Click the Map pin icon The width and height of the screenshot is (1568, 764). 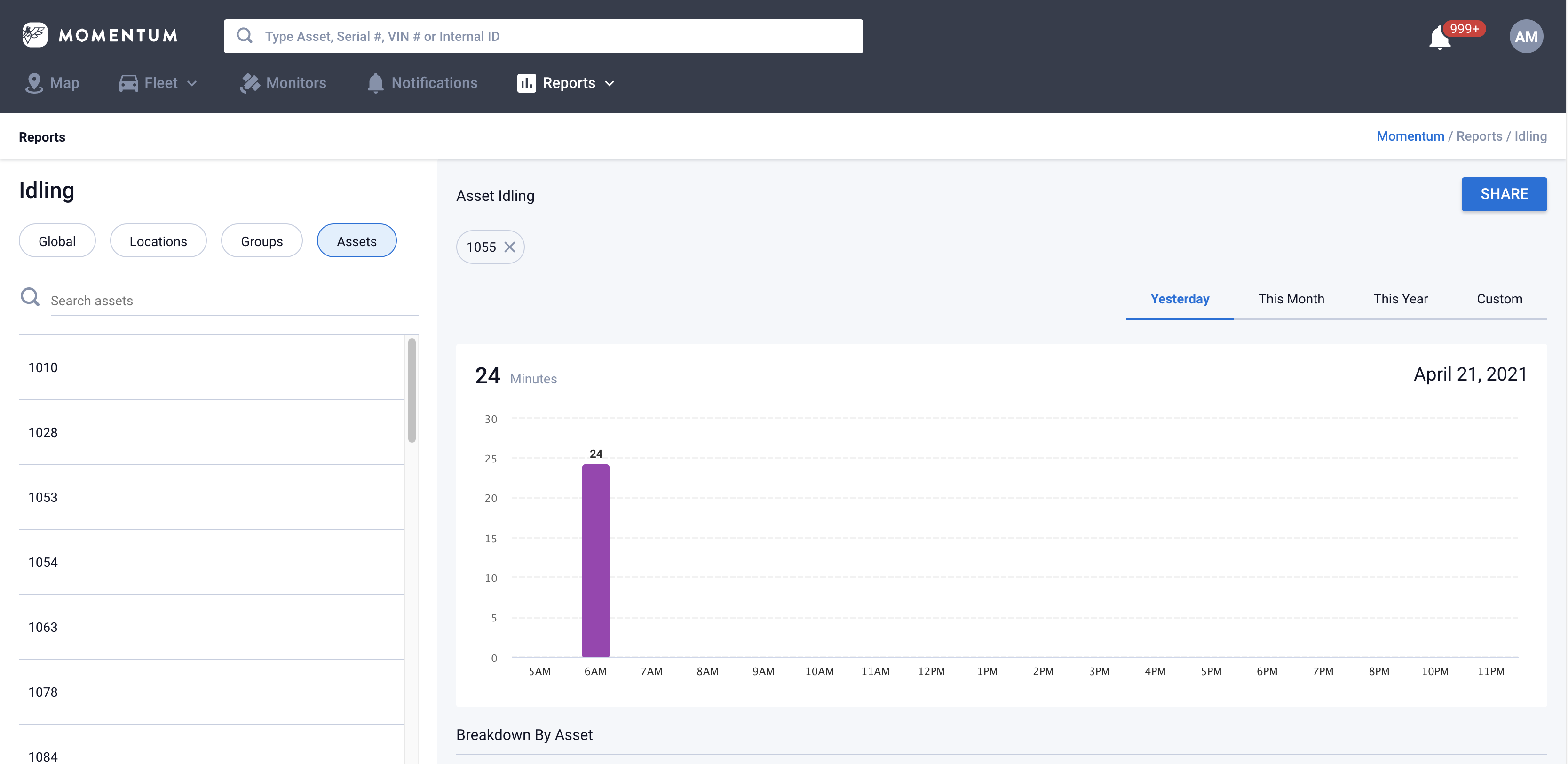coord(34,83)
